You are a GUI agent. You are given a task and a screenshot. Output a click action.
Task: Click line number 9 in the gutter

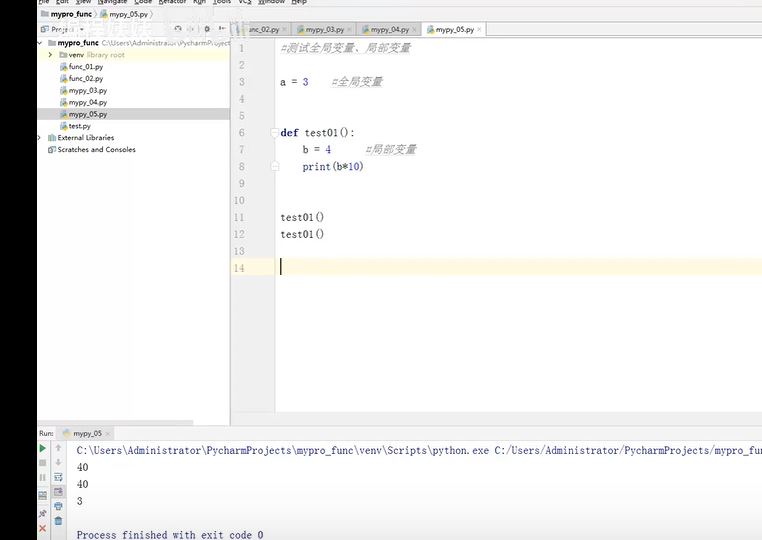coord(242,184)
